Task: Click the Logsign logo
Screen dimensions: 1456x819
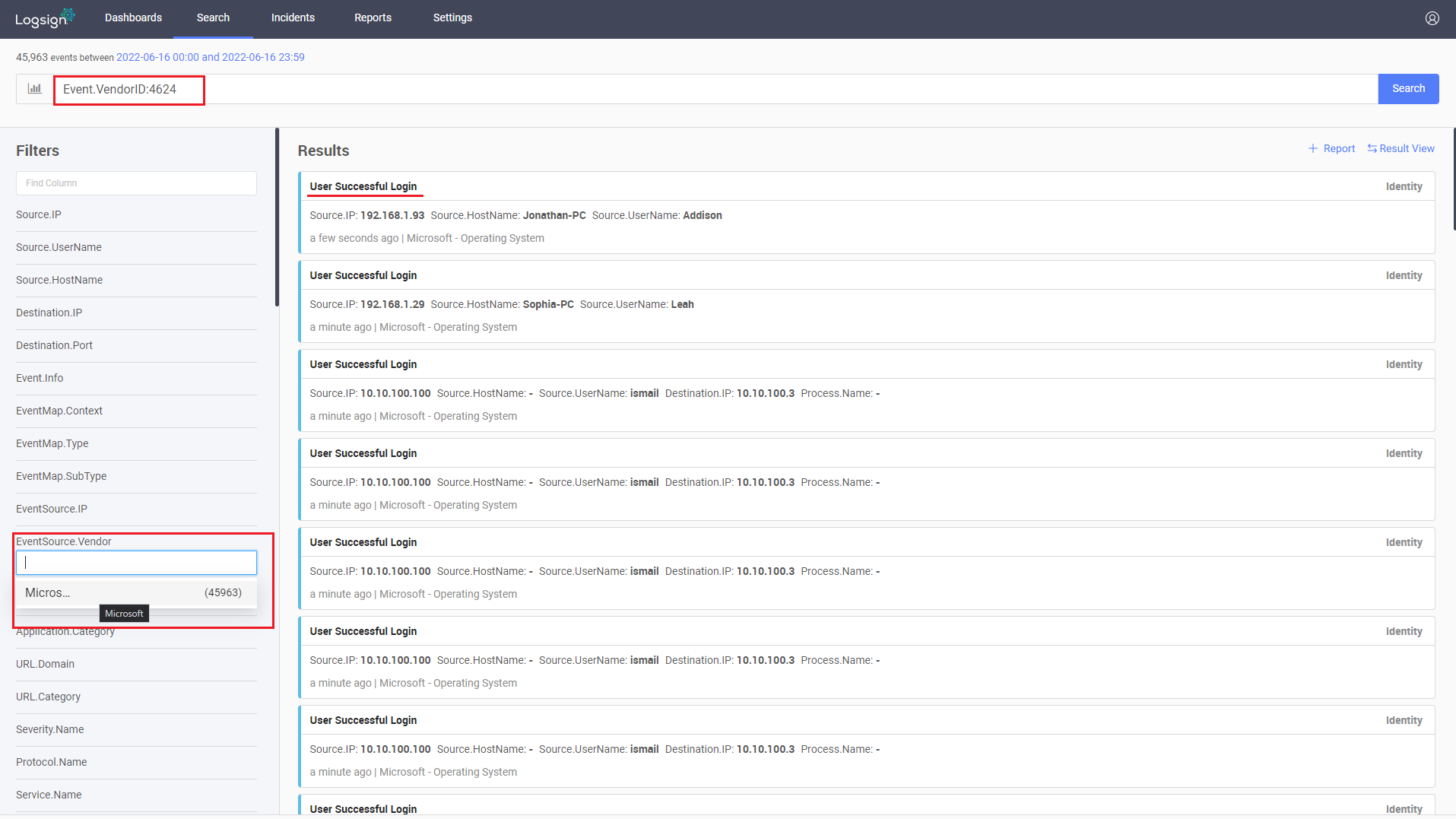Action: [x=44, y=18]
